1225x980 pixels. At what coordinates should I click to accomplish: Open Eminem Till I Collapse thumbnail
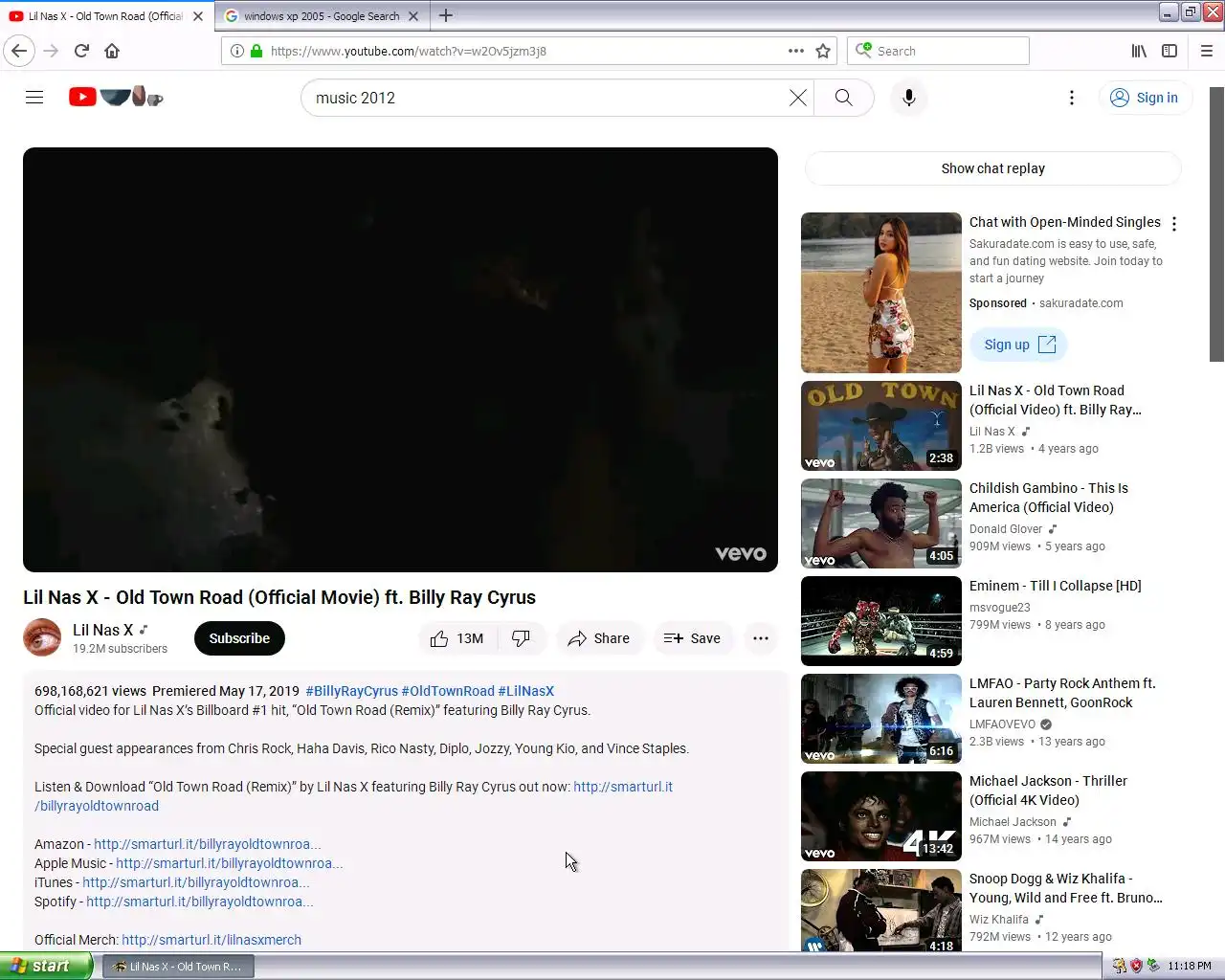point(881,621)
